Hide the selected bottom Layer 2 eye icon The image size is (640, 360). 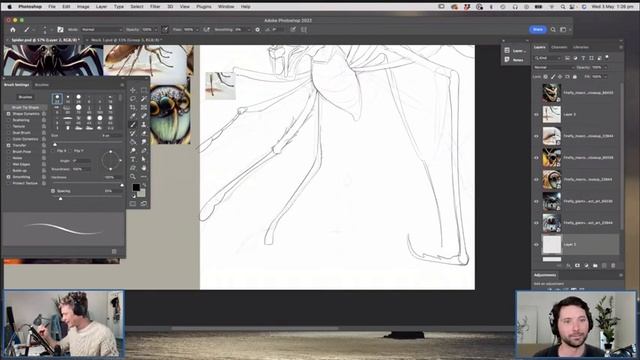(536, 244)
